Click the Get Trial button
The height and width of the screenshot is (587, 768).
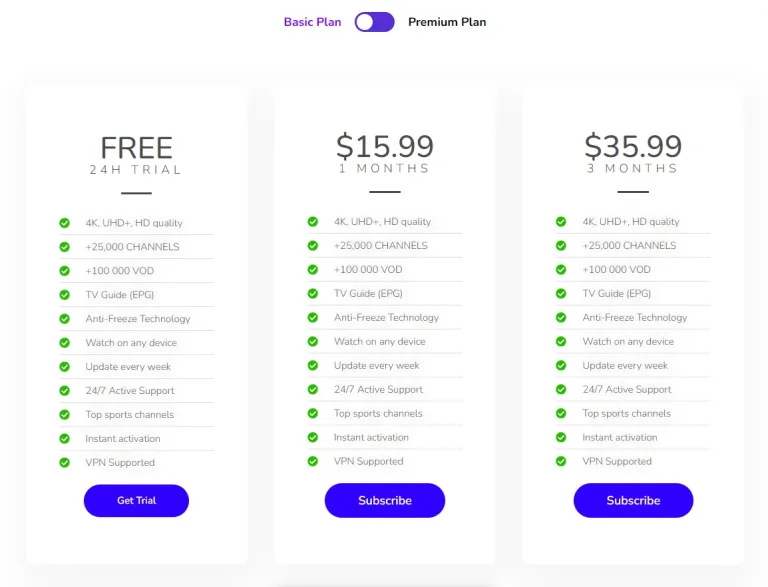pos(136,500)
